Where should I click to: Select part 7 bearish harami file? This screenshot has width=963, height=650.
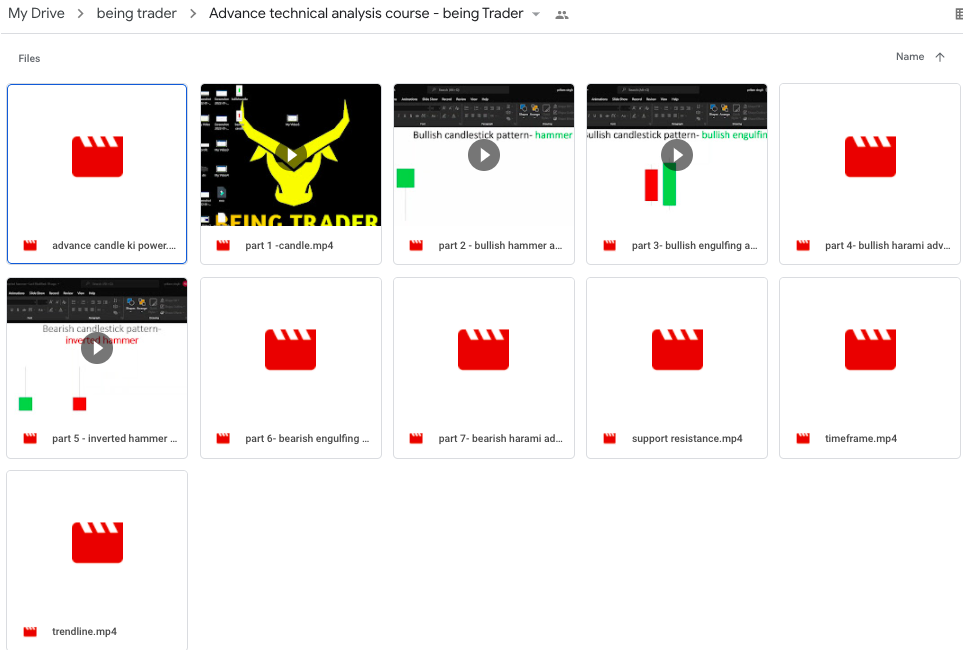point(484,349)
